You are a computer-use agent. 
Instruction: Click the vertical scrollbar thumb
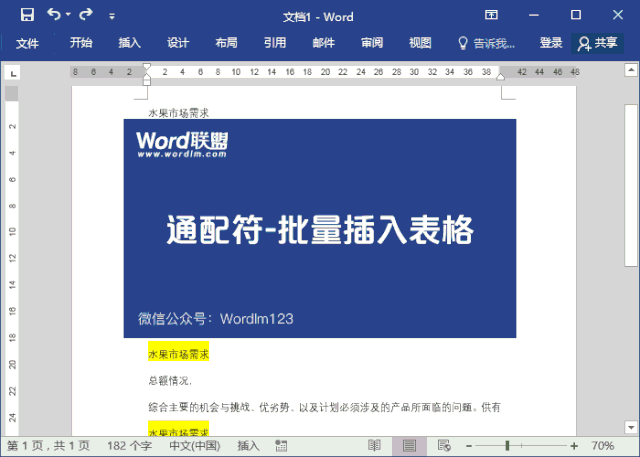click(x=631, y=186)
